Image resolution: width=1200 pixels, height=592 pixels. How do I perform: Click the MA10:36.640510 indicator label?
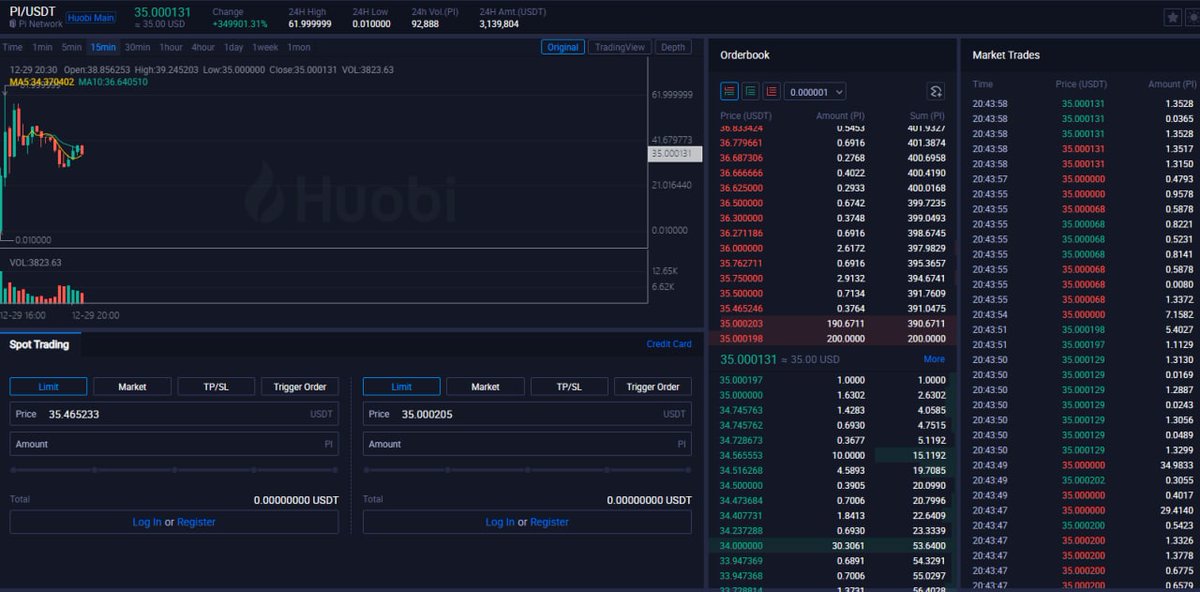click(113, 82)
